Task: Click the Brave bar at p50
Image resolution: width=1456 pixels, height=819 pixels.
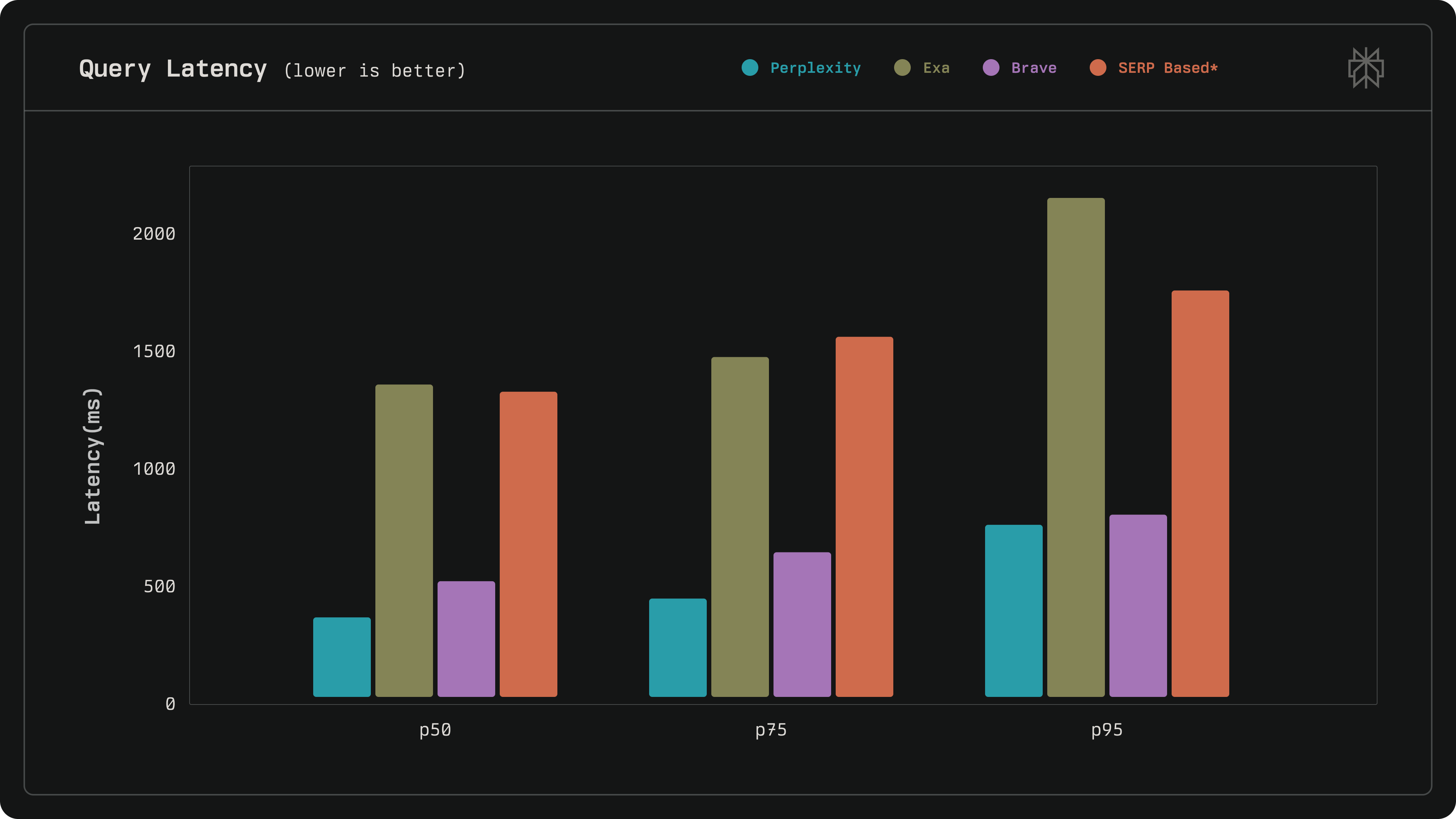Action: point(466,639)
